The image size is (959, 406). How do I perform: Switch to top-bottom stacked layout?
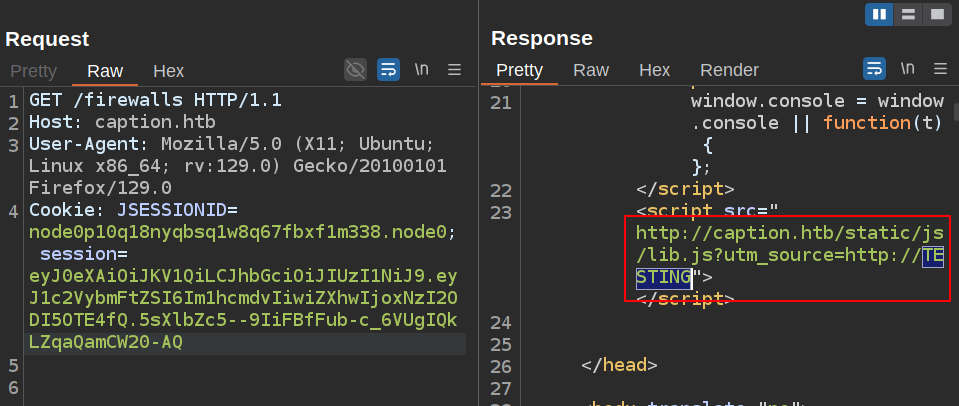point(909,14)
